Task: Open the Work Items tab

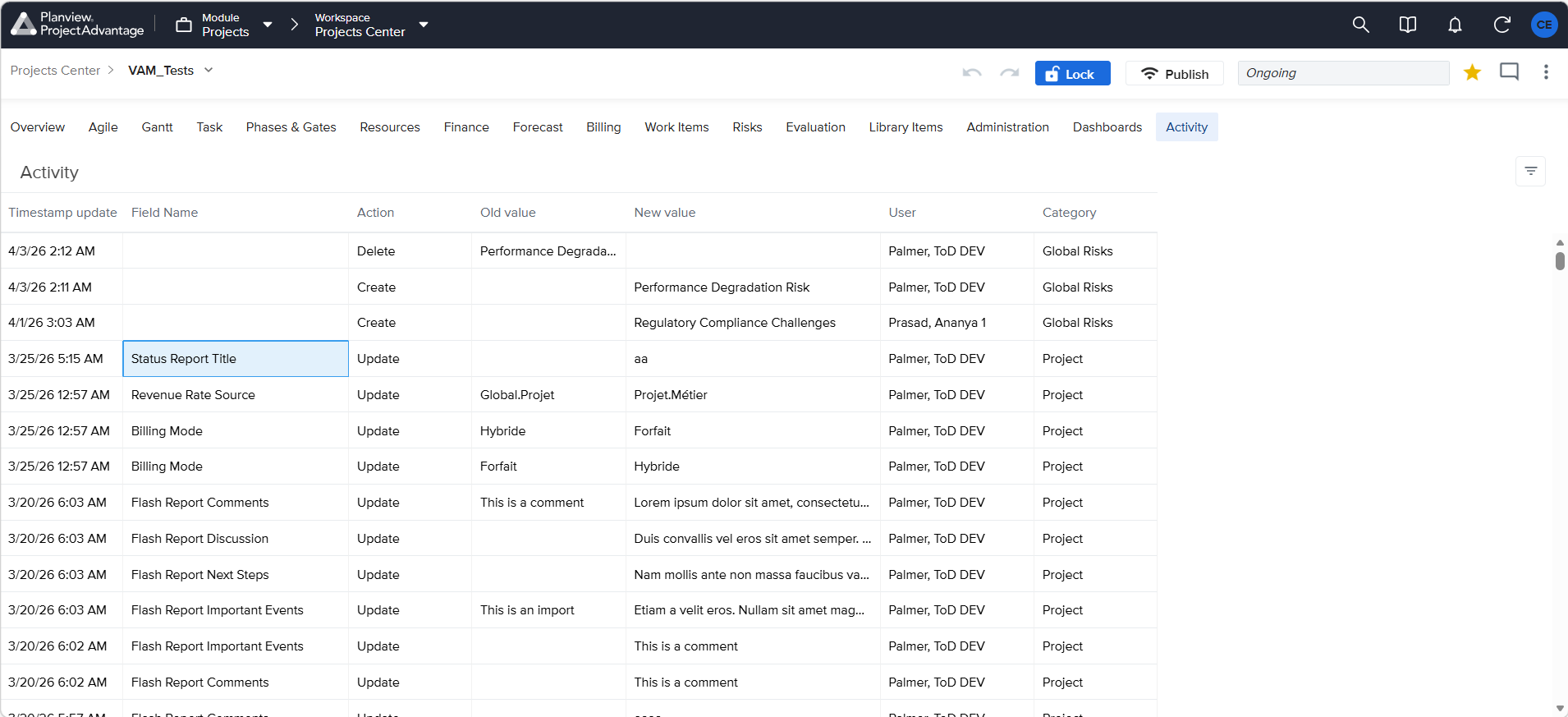Action: pyautogui.click(x=676, y=127)
